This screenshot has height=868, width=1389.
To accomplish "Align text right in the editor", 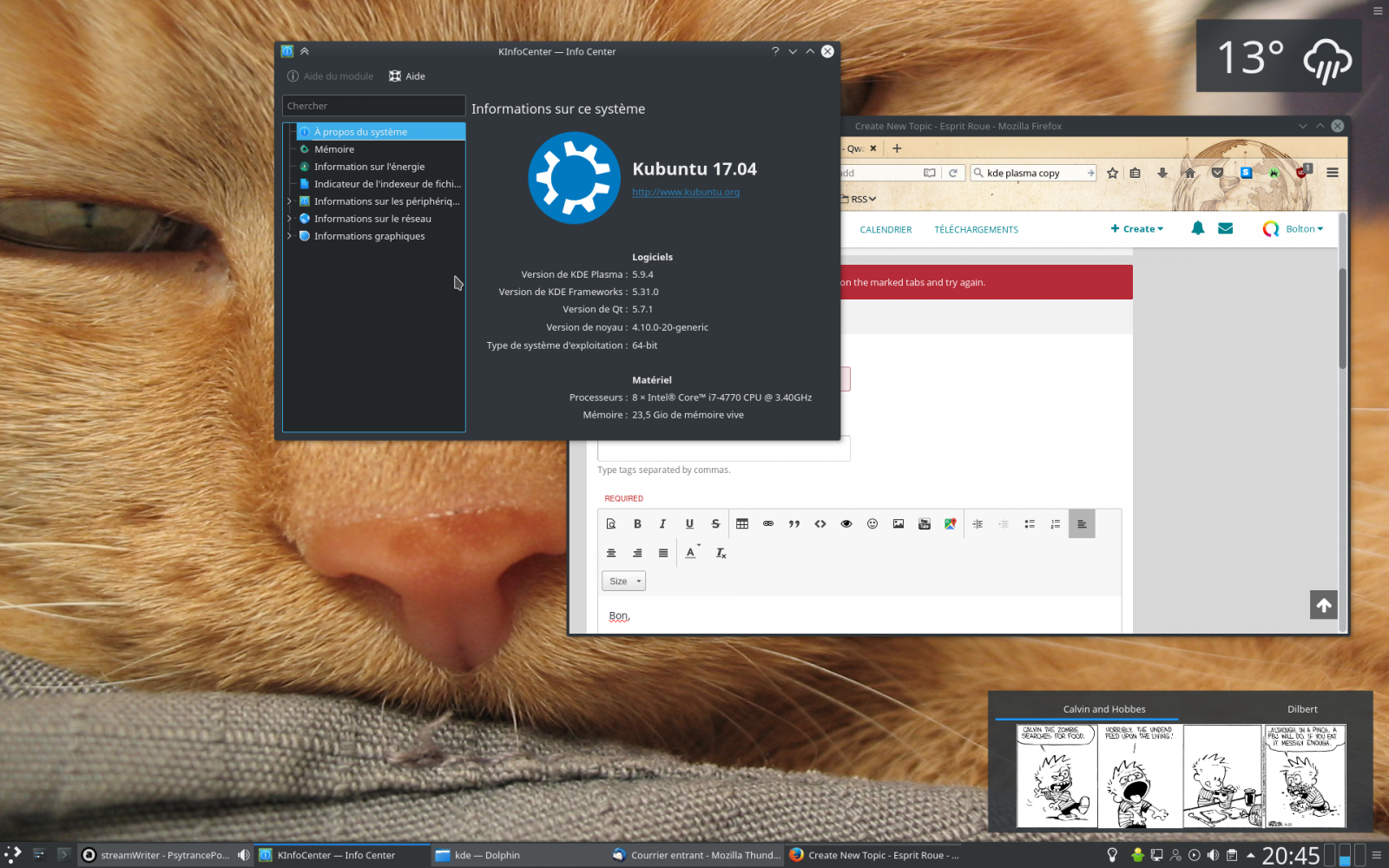I will (637, 553).
